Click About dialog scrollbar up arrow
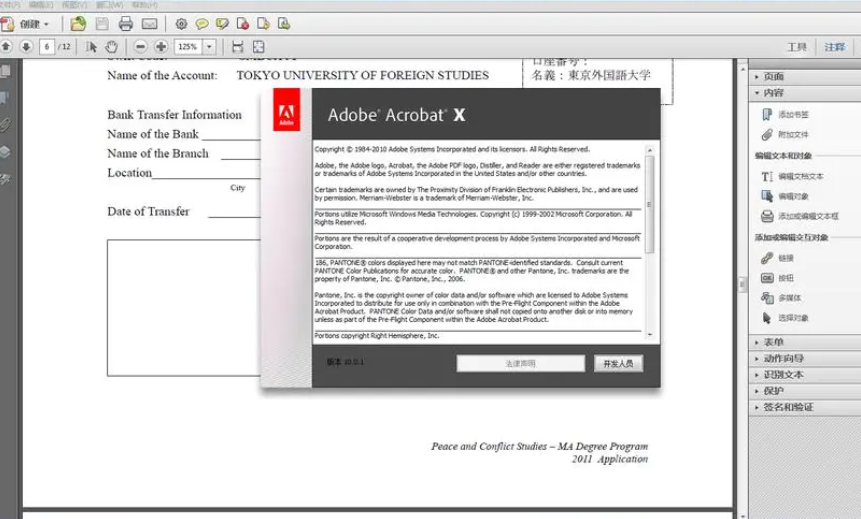Screen dimensions: 861x519 [650, 150]
